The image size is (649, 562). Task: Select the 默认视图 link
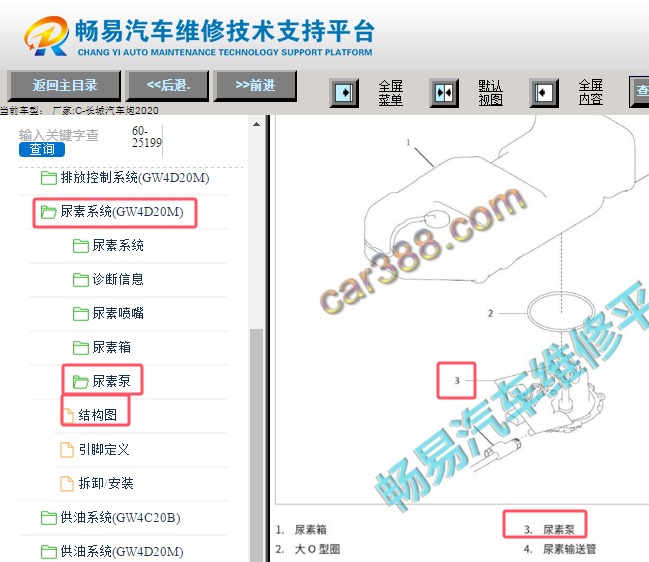490,93
